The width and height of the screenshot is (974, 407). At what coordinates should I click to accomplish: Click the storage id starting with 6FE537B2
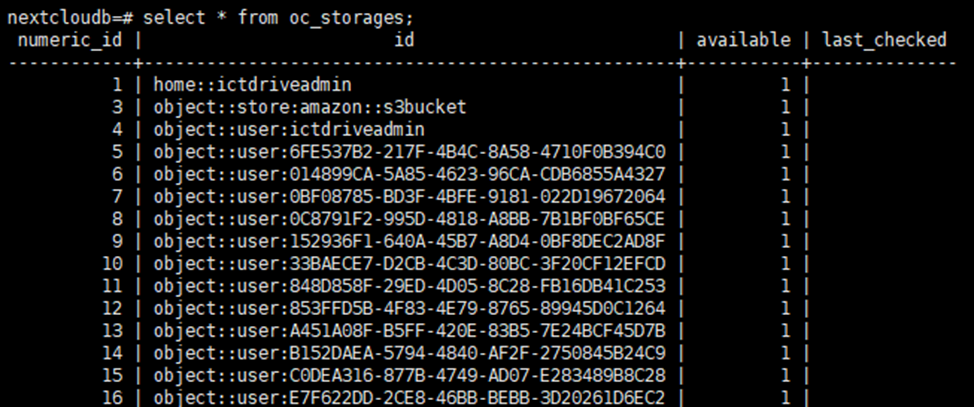pos(416,151)
